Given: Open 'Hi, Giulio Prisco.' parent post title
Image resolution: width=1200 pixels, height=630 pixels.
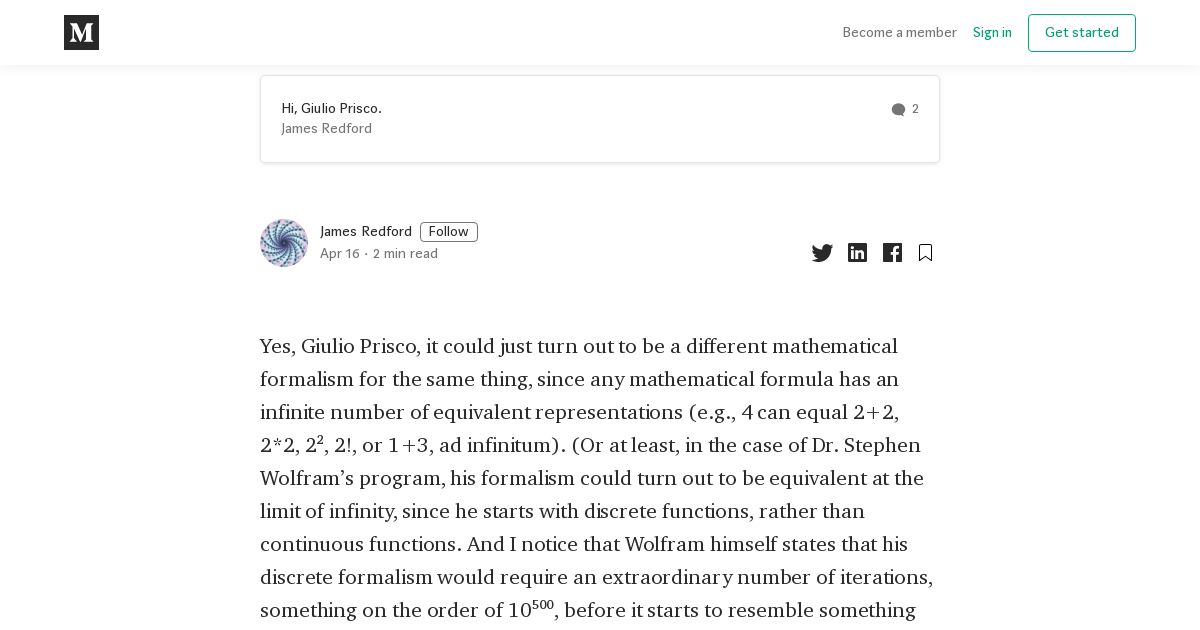Looking at the screenshot, I should tap(331, 109).
